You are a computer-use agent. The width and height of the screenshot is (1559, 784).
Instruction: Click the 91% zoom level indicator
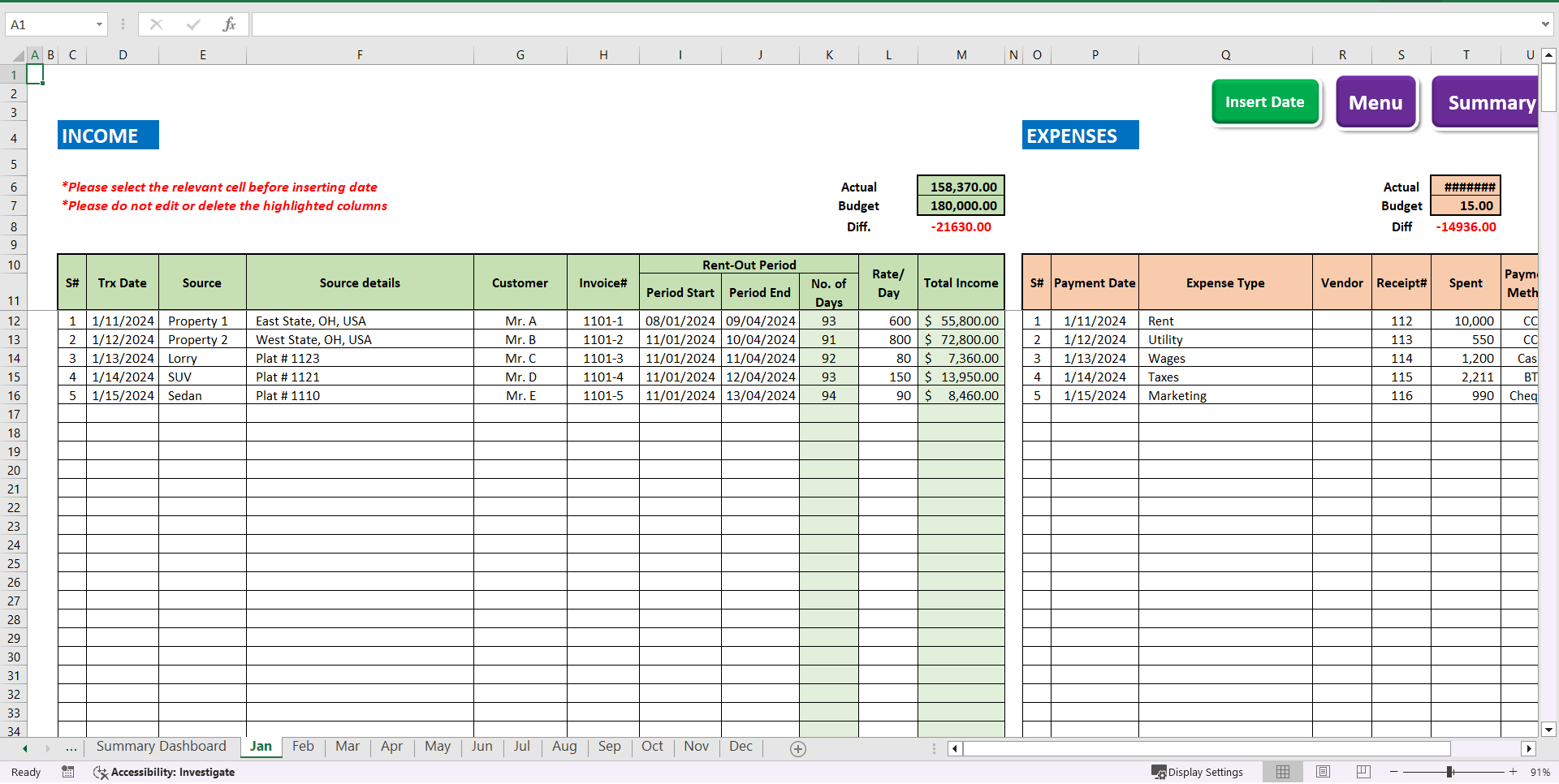[x=1540, y=772]
